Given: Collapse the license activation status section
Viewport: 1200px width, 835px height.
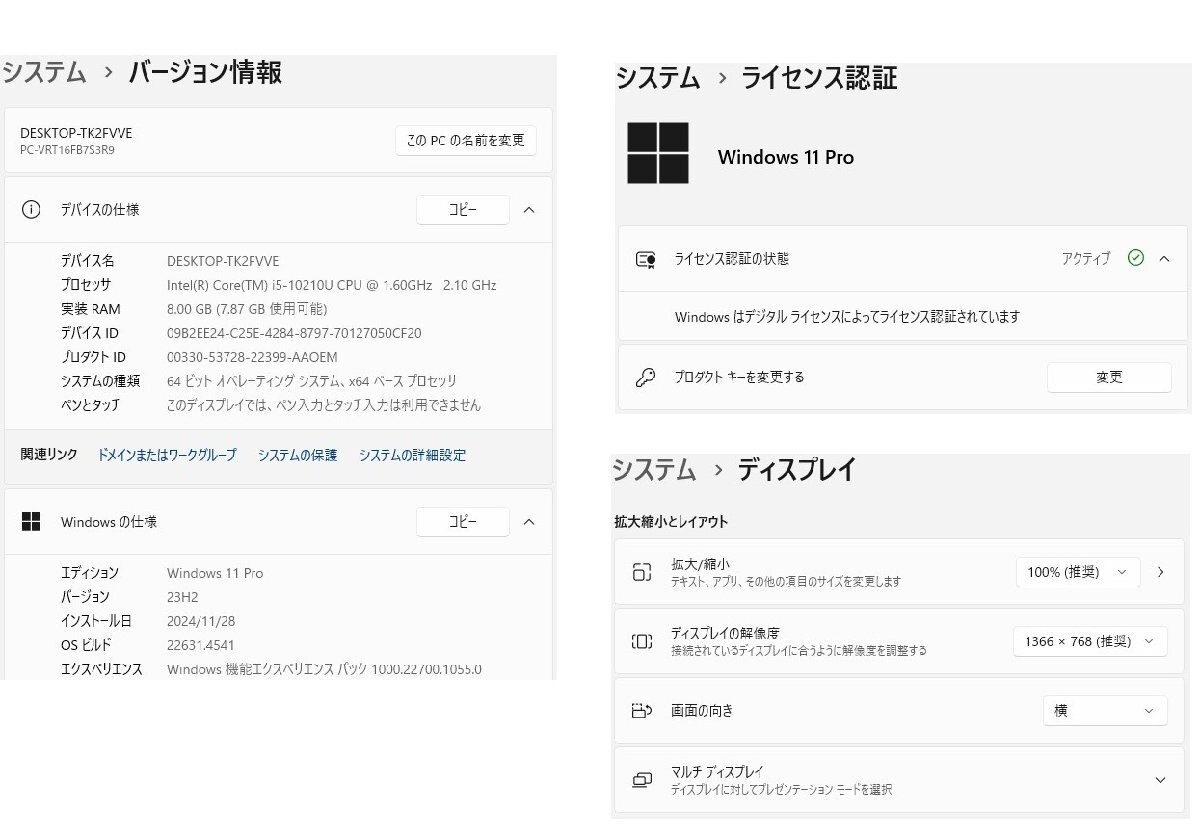Looking at the screenshot, I should 1164,259.
